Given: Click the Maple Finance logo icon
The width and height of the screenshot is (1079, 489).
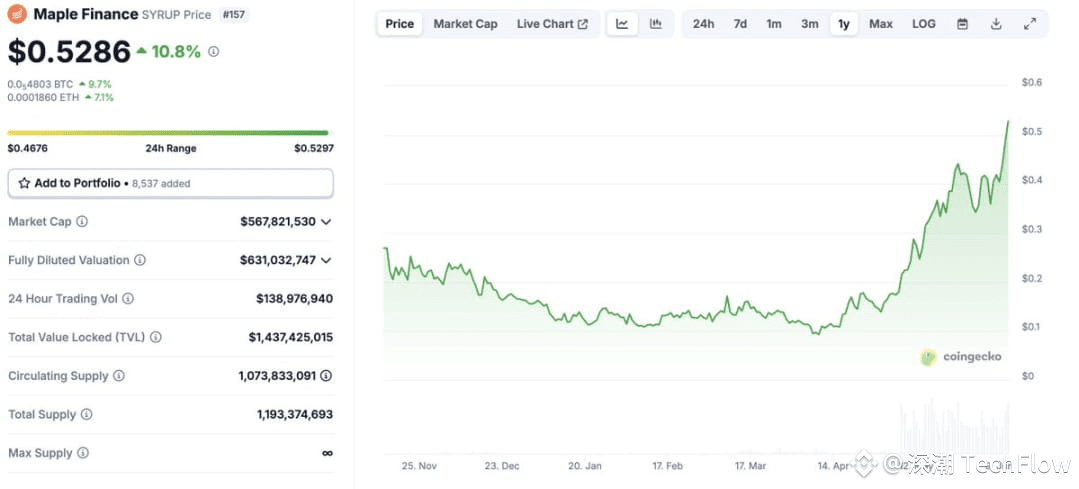Looking at the screenshot, I should pyautogui.click(x=17, y=13).
